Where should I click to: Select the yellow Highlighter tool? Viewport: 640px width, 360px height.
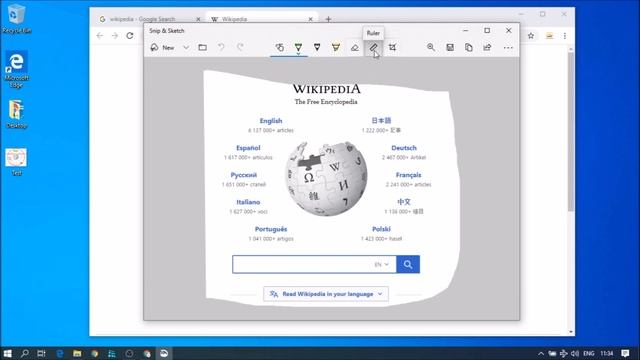pos(336,47)
